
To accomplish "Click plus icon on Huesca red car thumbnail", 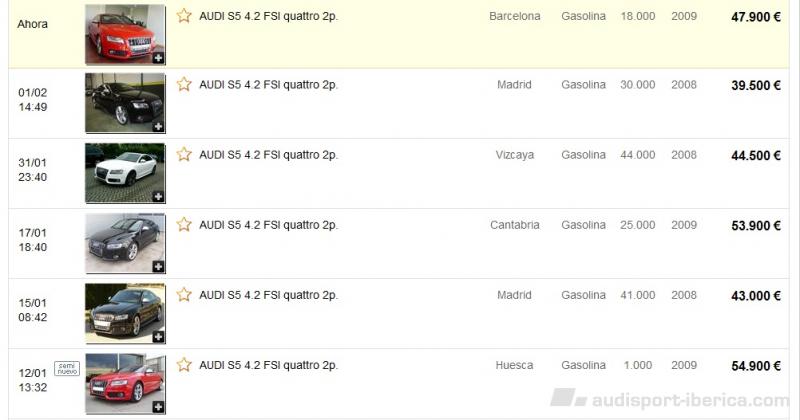I will [x=158, y=407].
